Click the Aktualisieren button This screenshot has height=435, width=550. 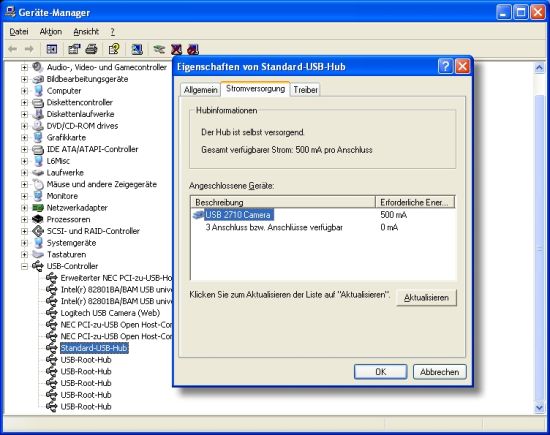pos(427,297)
